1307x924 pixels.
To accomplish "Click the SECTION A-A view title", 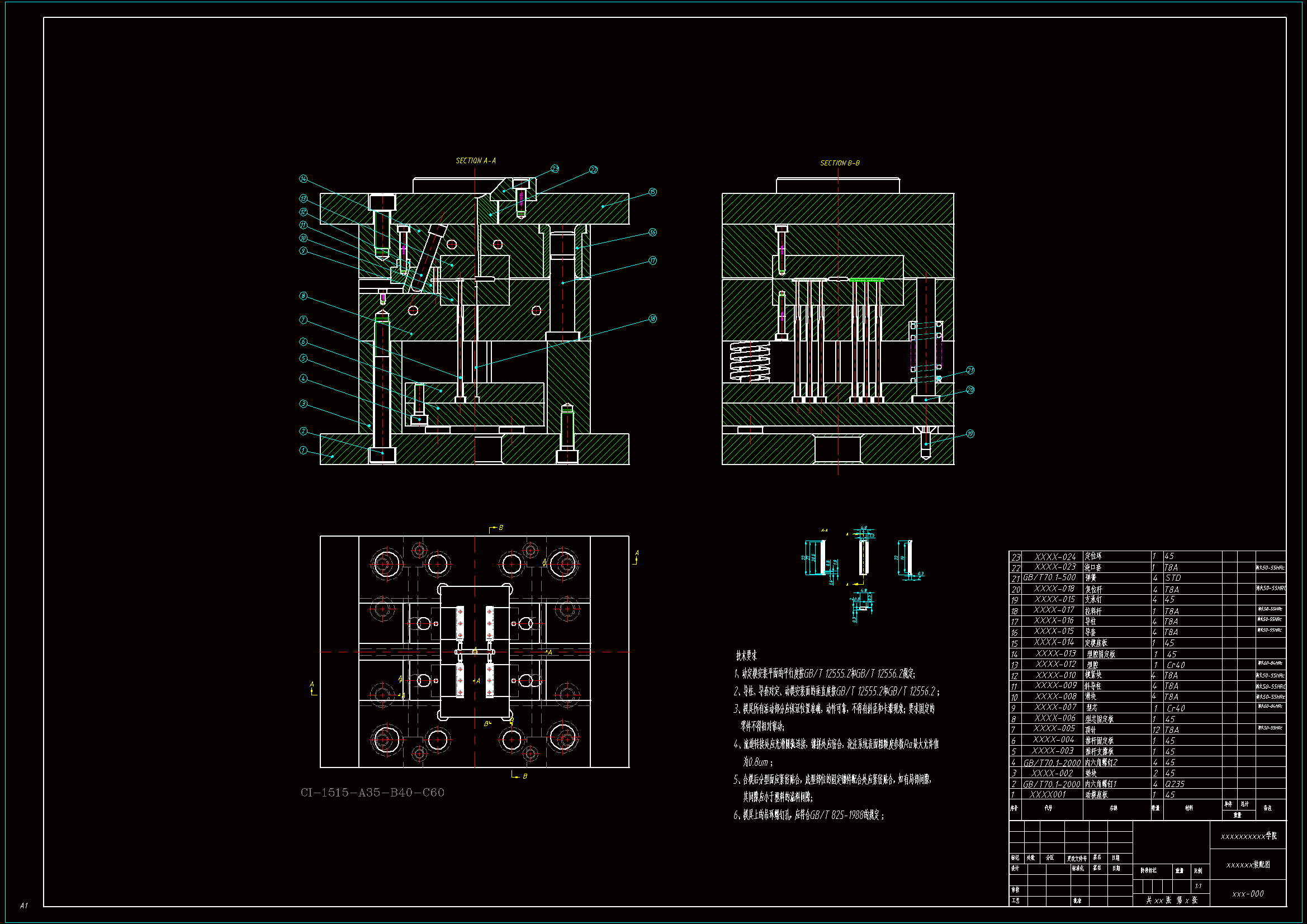I will 475,161.
